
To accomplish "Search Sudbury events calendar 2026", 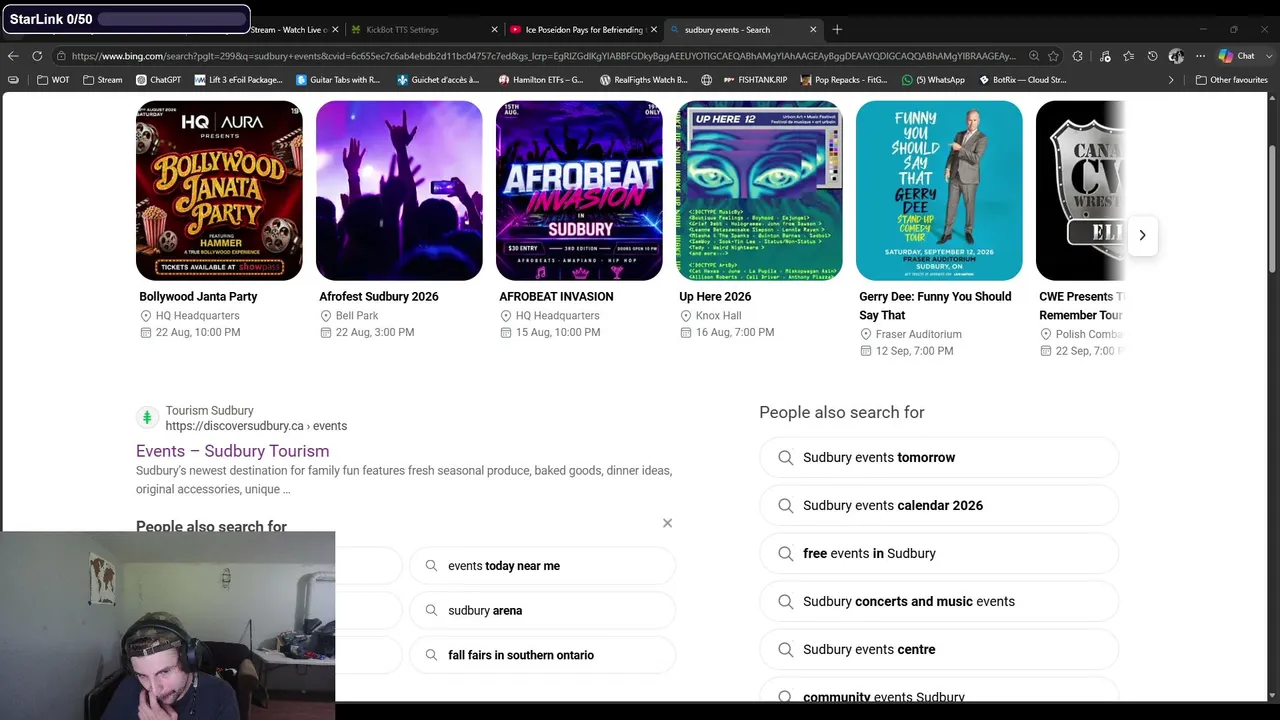I will pos(939,505).
